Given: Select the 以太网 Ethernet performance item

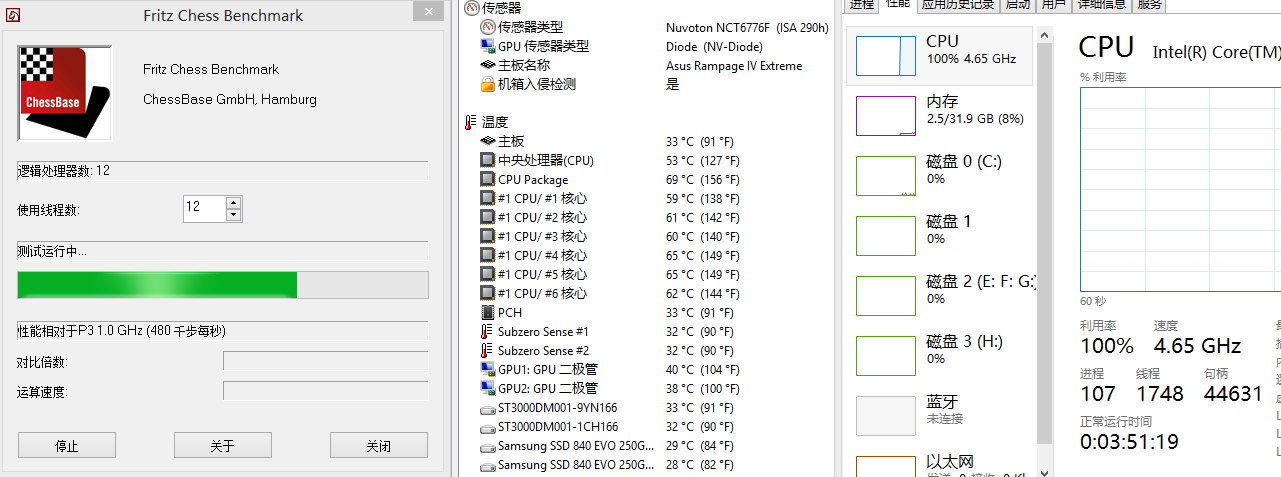Looking at the screenshot, I should (x=941, y=464).
